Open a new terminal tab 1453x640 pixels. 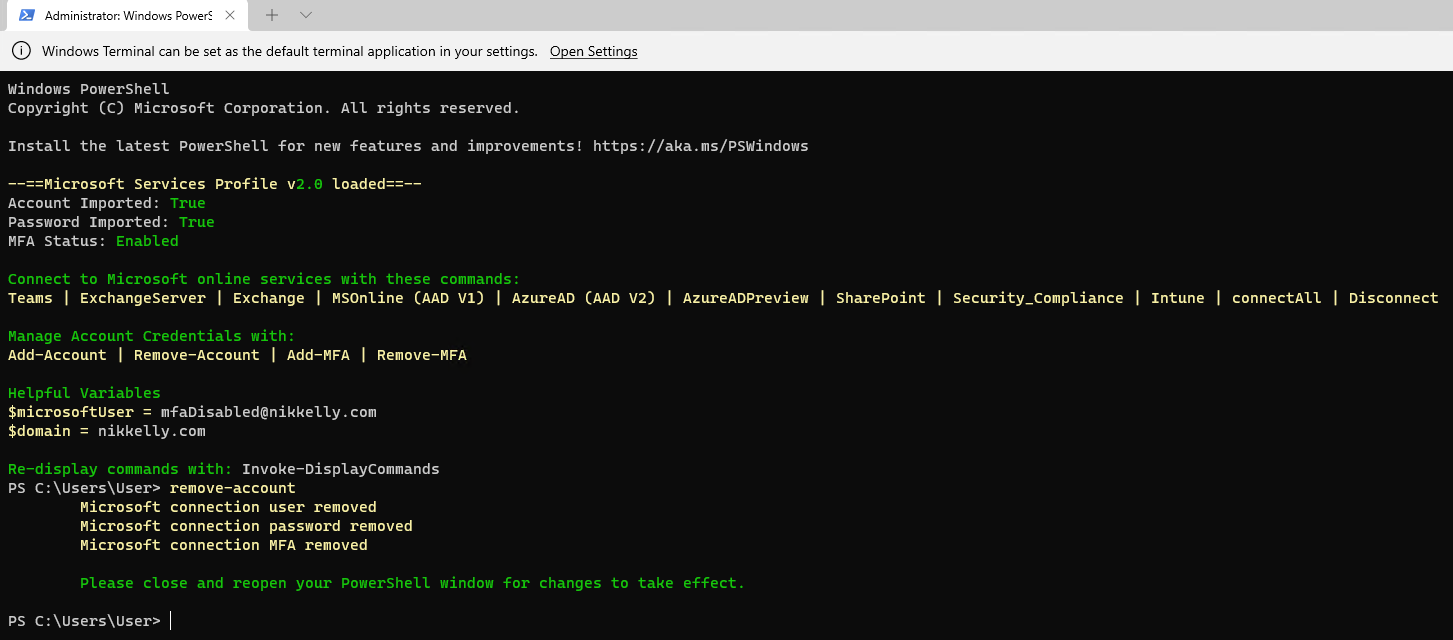[x=272, y=15]
